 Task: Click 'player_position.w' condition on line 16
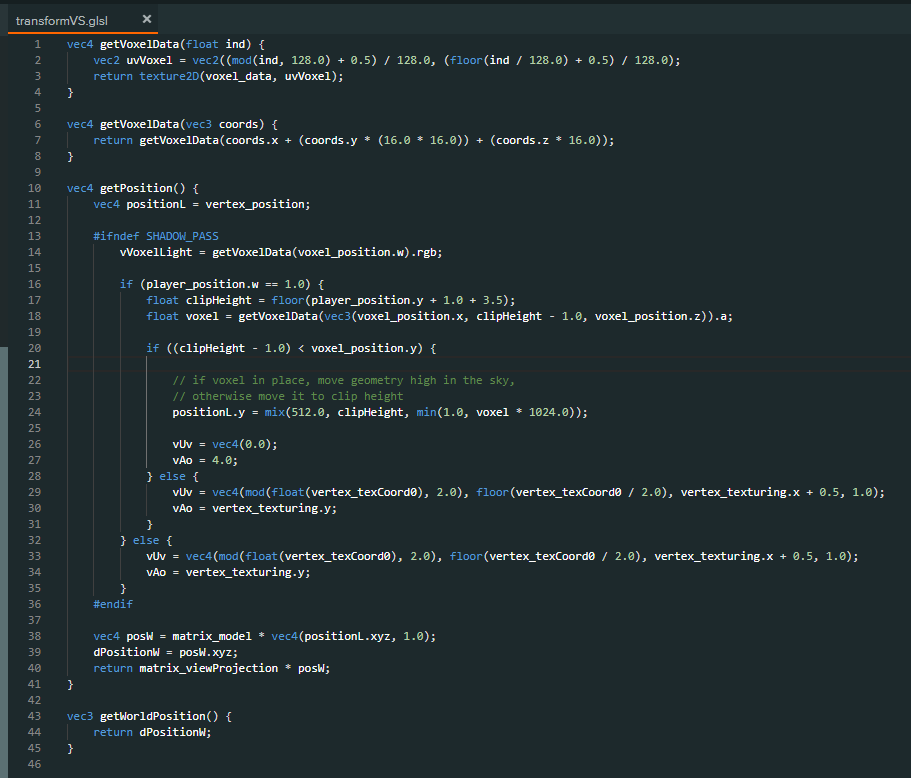tap(202, 284)
